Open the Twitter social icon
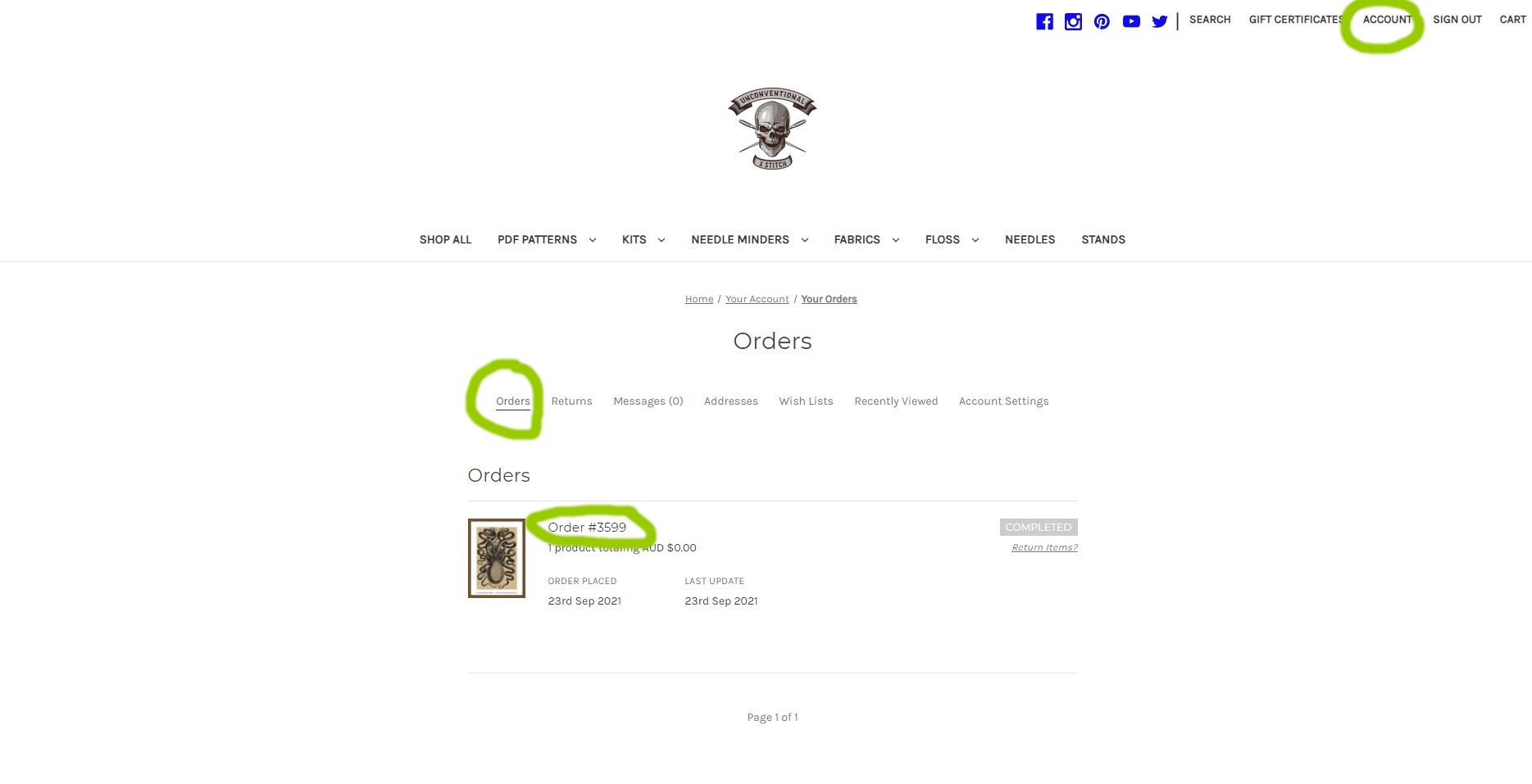Viewport: 1532px width, 784px height. pos(1159,21)
